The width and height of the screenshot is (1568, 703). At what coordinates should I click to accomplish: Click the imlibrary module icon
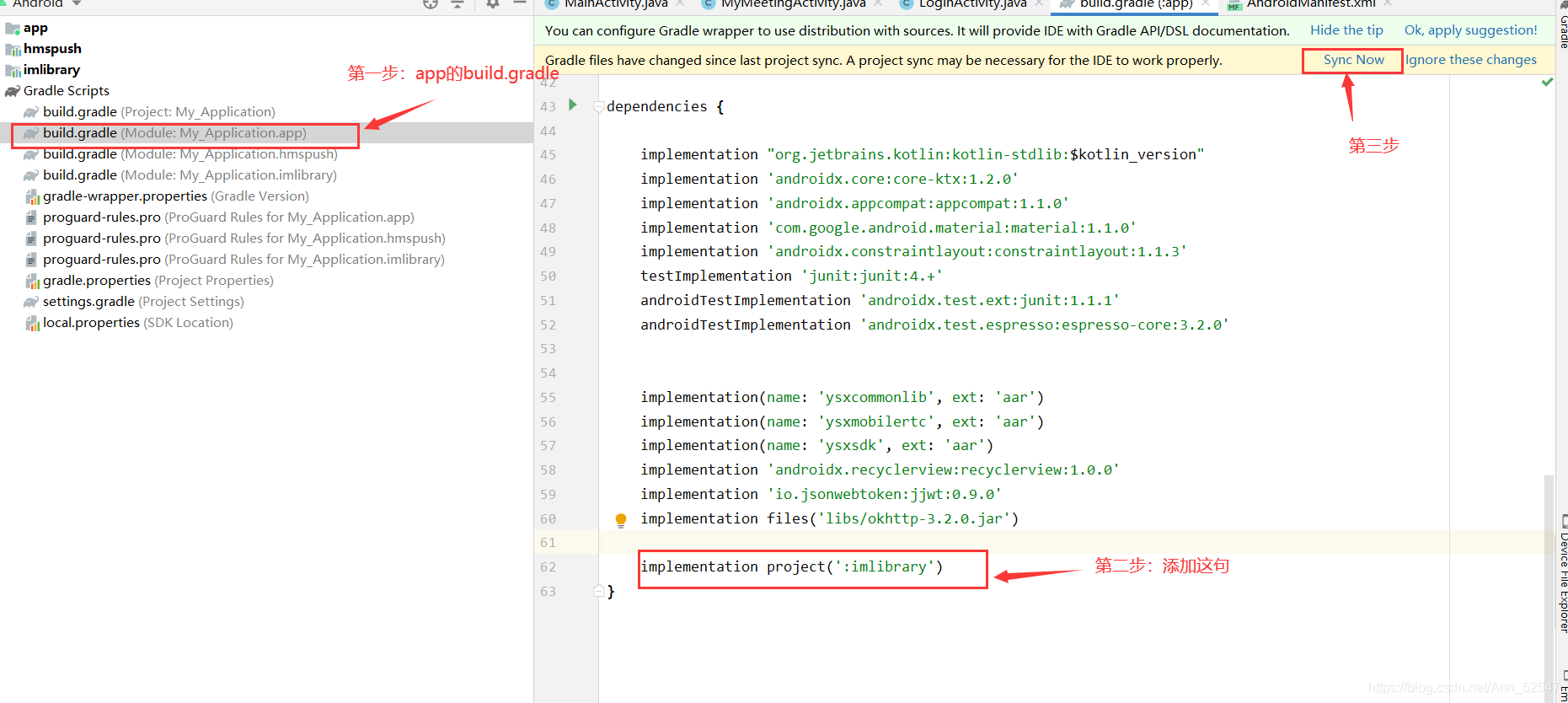(13, 70)
